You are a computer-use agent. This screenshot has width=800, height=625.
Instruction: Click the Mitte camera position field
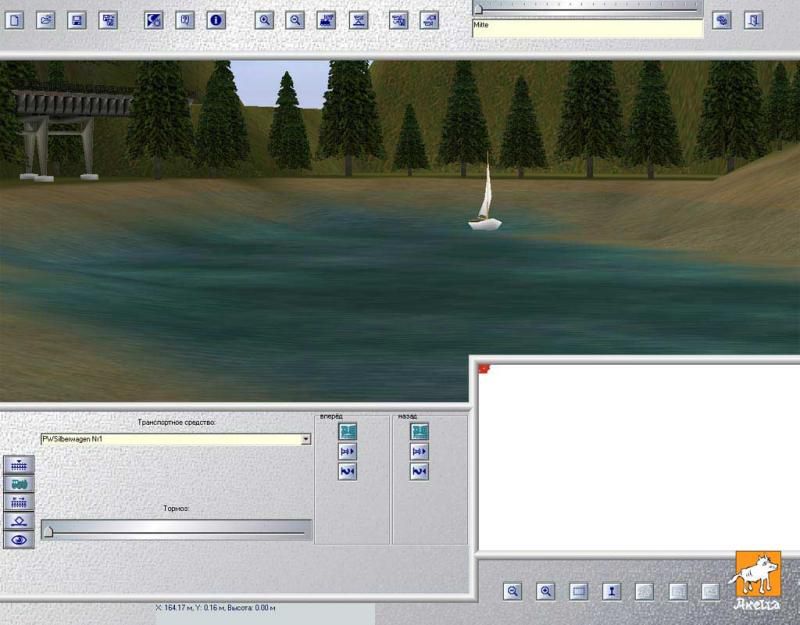click(586, 28)
